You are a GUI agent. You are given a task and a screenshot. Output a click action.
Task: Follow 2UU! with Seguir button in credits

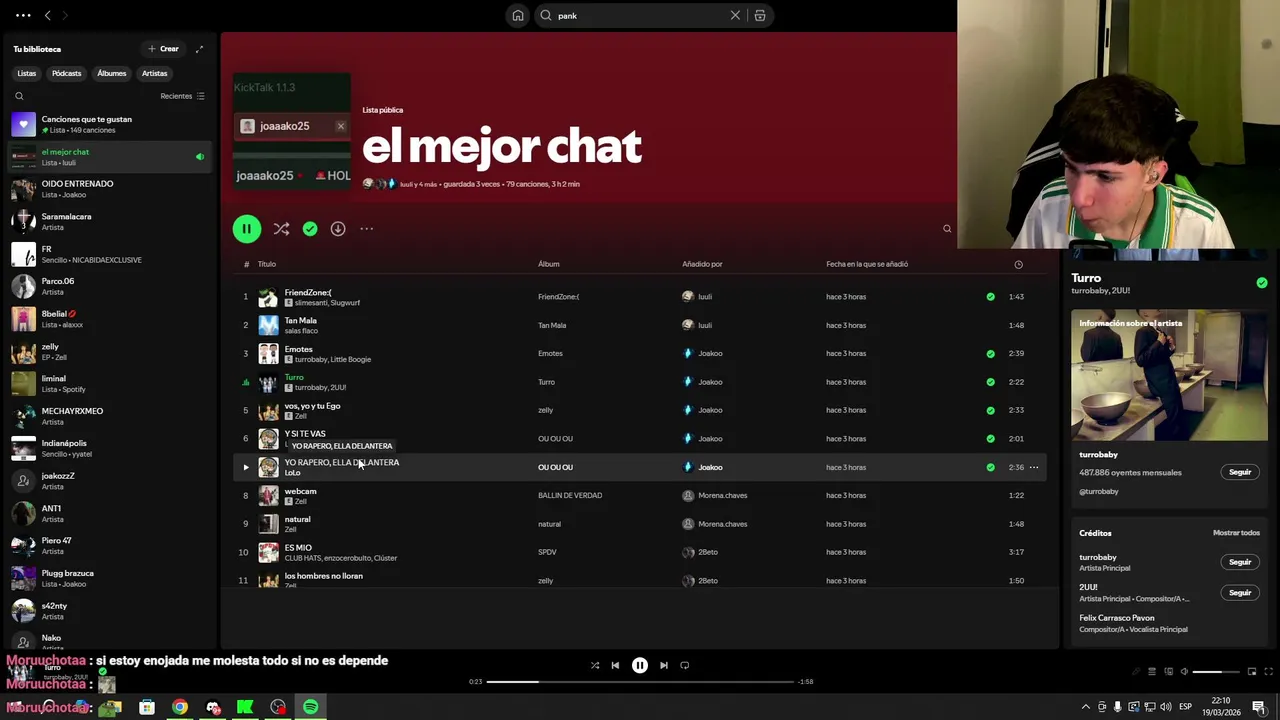pyautogui.click(x=1240, y=593)
